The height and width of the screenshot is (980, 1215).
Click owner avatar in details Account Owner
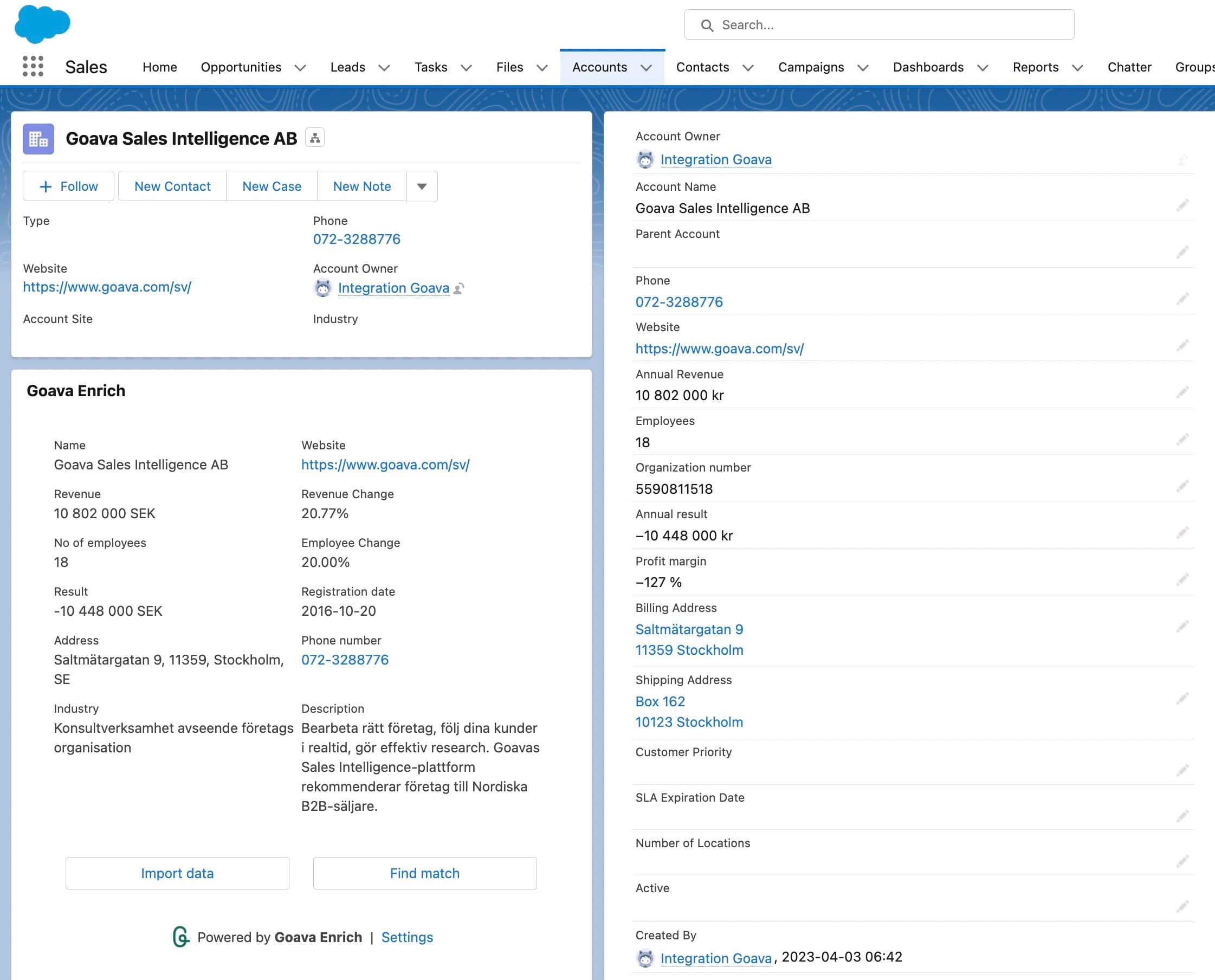[x=645, y=160]
